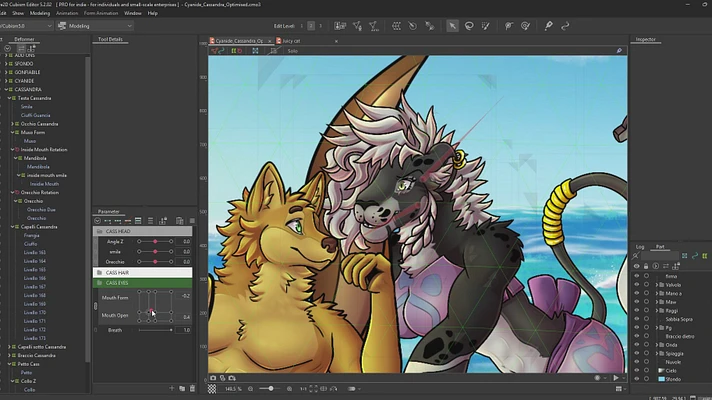Toggle lock circle for Spiaggia part
The width and height of the screenshot is (712, 400).
(646, 353)
